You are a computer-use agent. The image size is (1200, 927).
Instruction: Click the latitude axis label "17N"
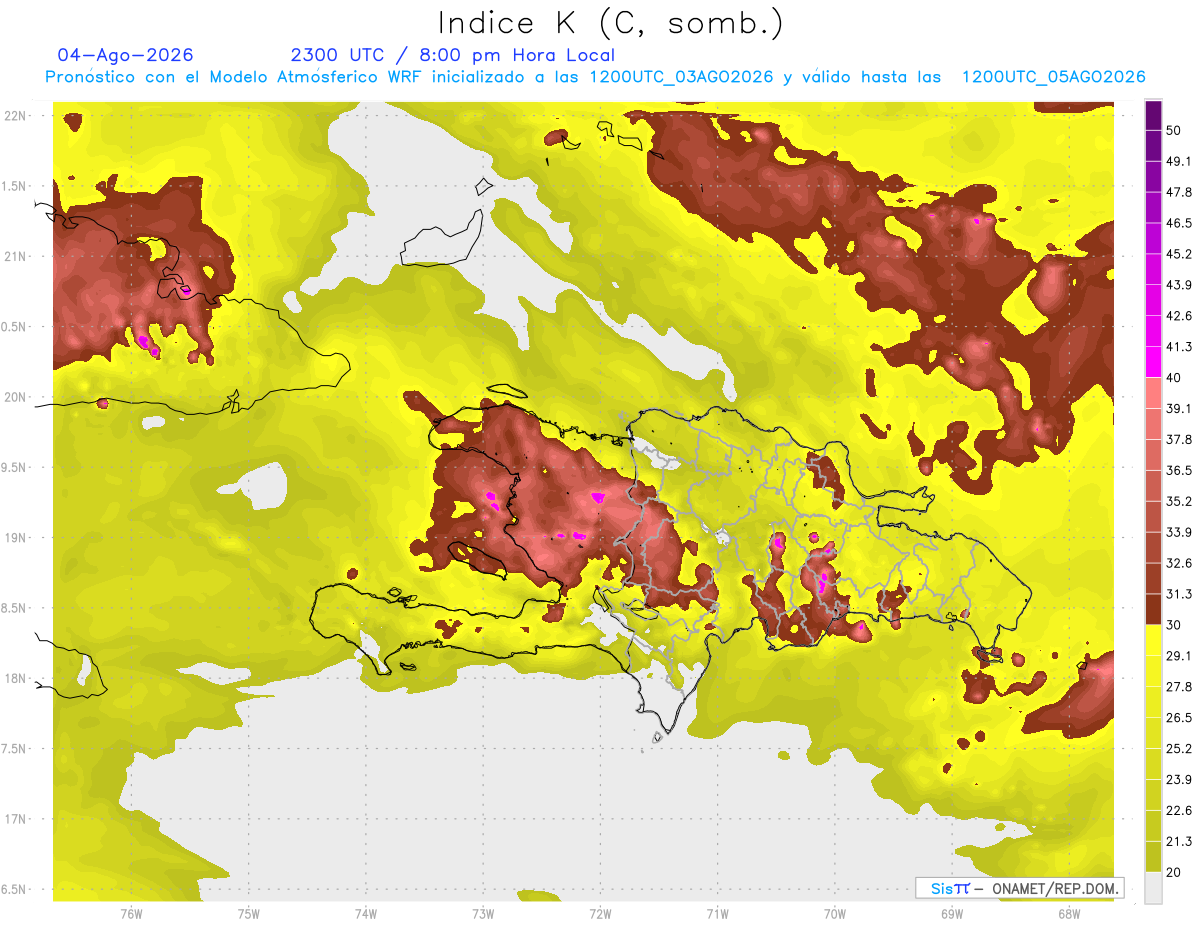pyautogui.click(x=16, y=820)
